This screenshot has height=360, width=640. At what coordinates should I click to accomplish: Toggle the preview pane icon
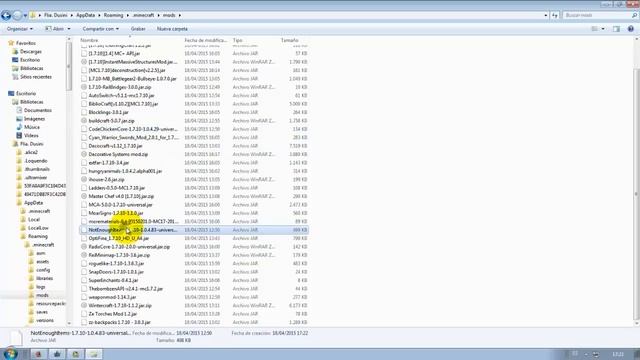616,29
